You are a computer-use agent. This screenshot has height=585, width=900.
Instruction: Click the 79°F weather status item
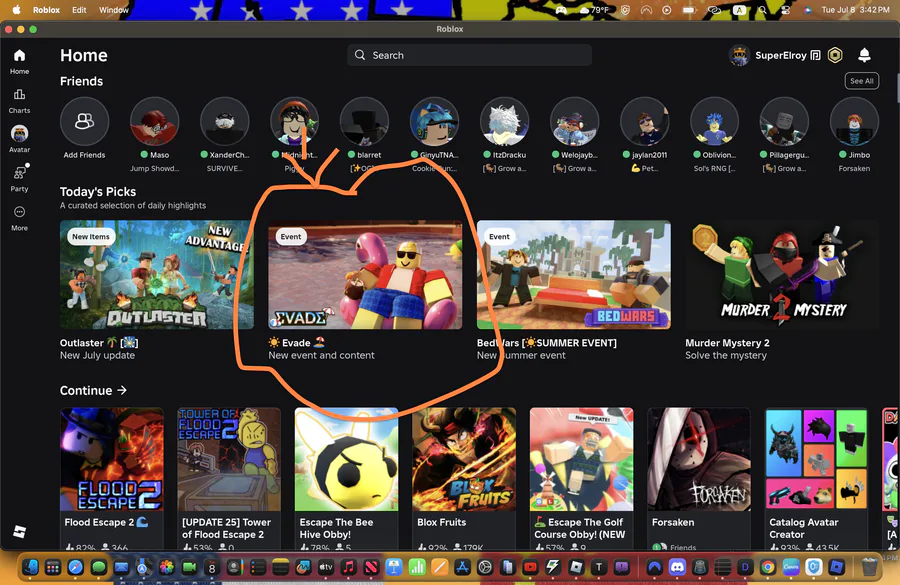coord(595,10)
